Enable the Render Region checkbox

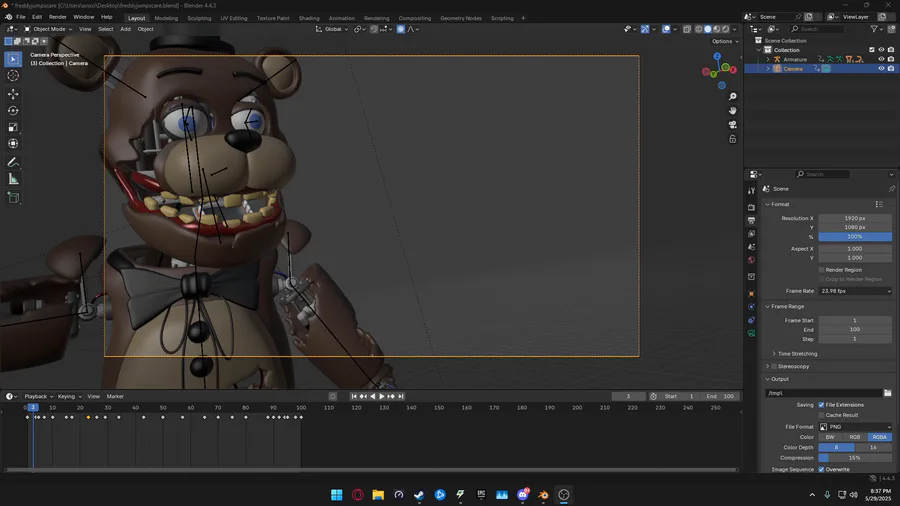821,270
